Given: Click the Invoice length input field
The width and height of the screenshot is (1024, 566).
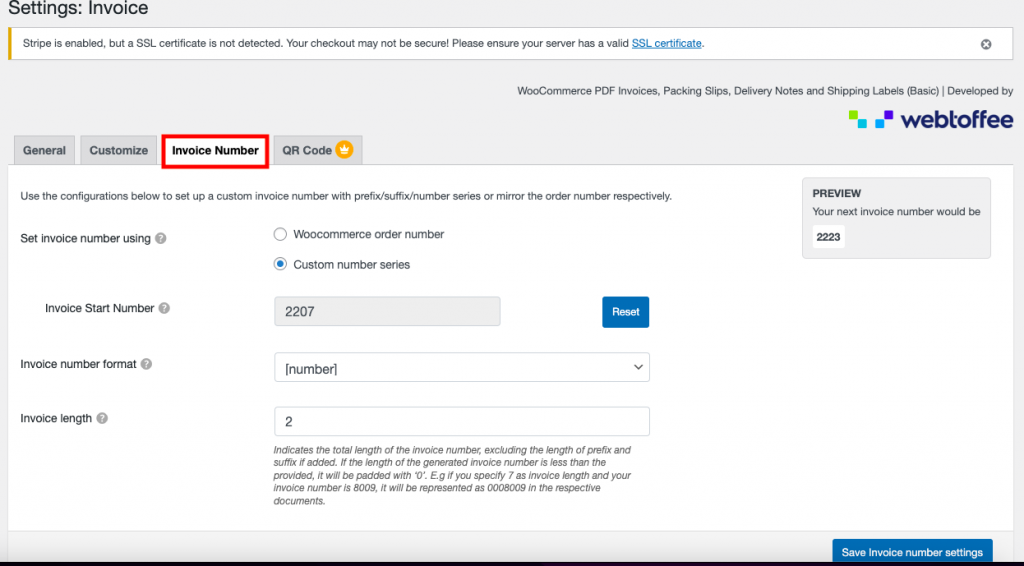Looking at the screenshot, I should pos(462,421).
